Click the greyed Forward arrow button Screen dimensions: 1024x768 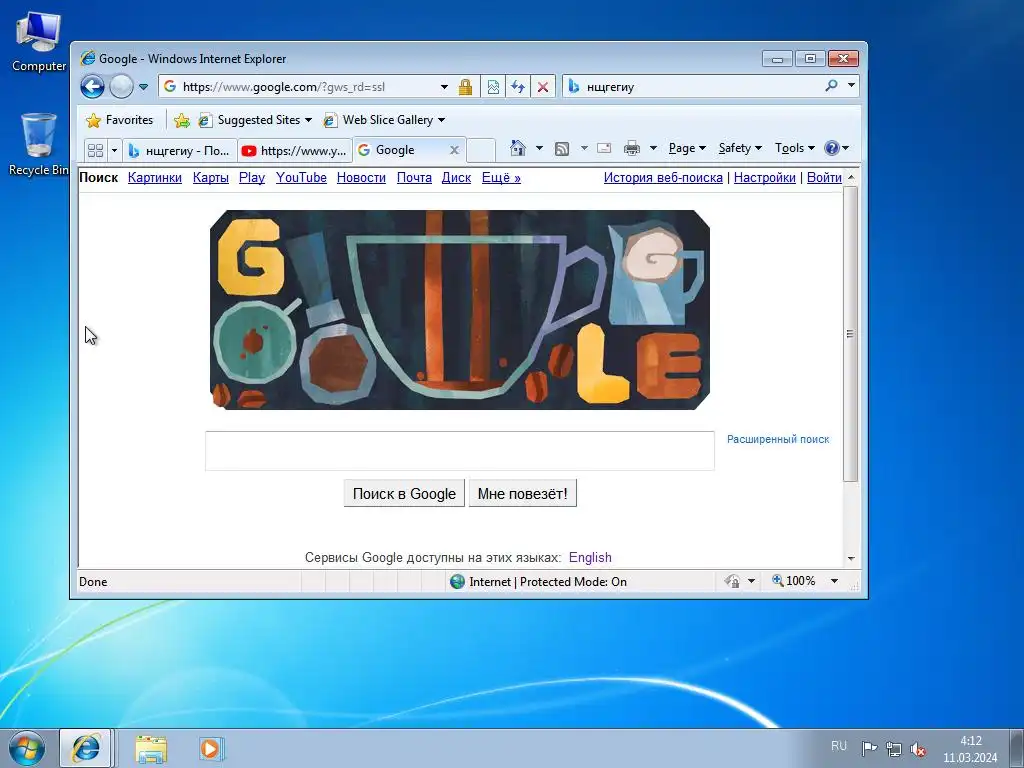click(121, 86)
